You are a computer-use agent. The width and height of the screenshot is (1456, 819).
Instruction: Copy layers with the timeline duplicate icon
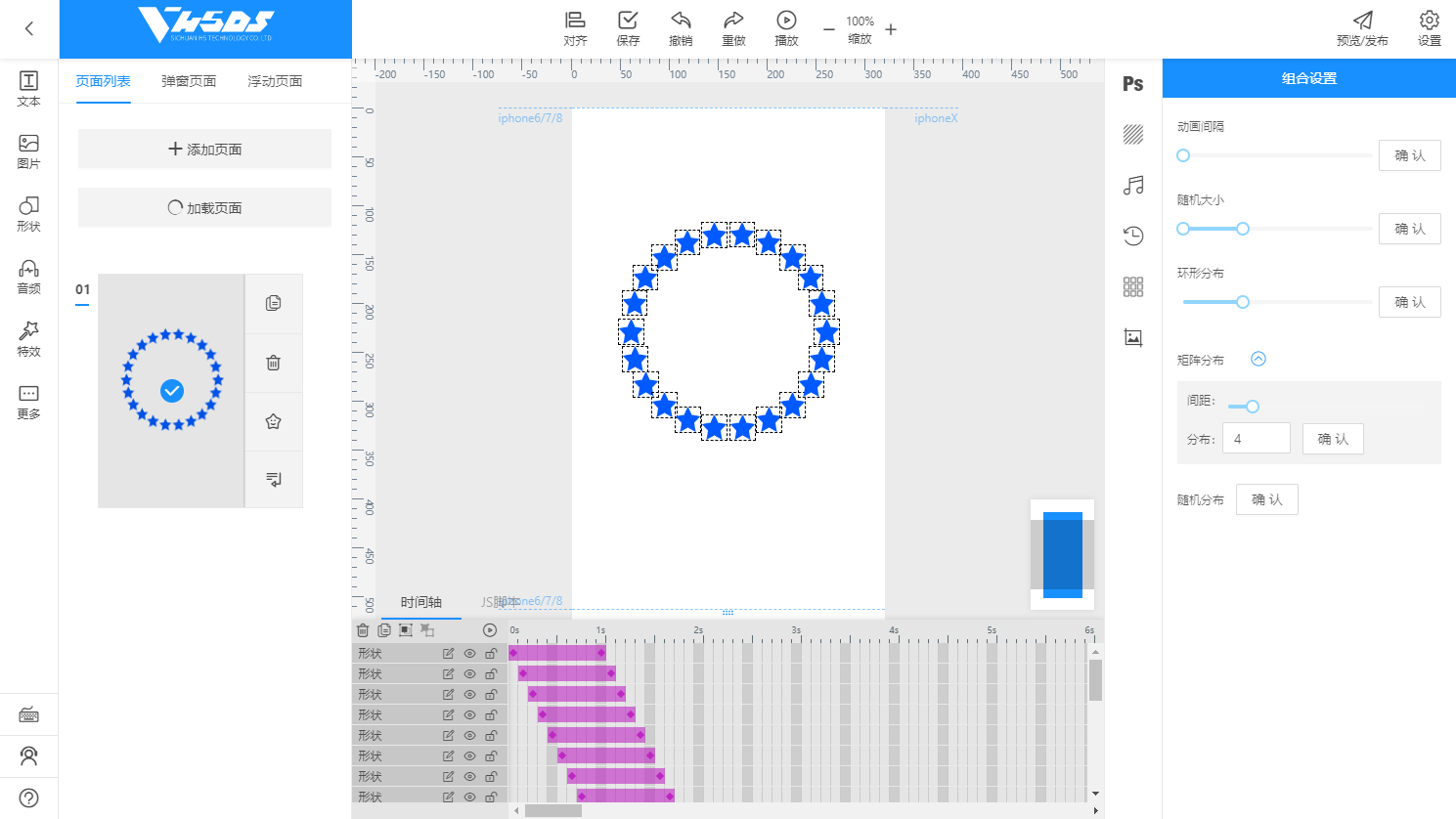point(384,630)
